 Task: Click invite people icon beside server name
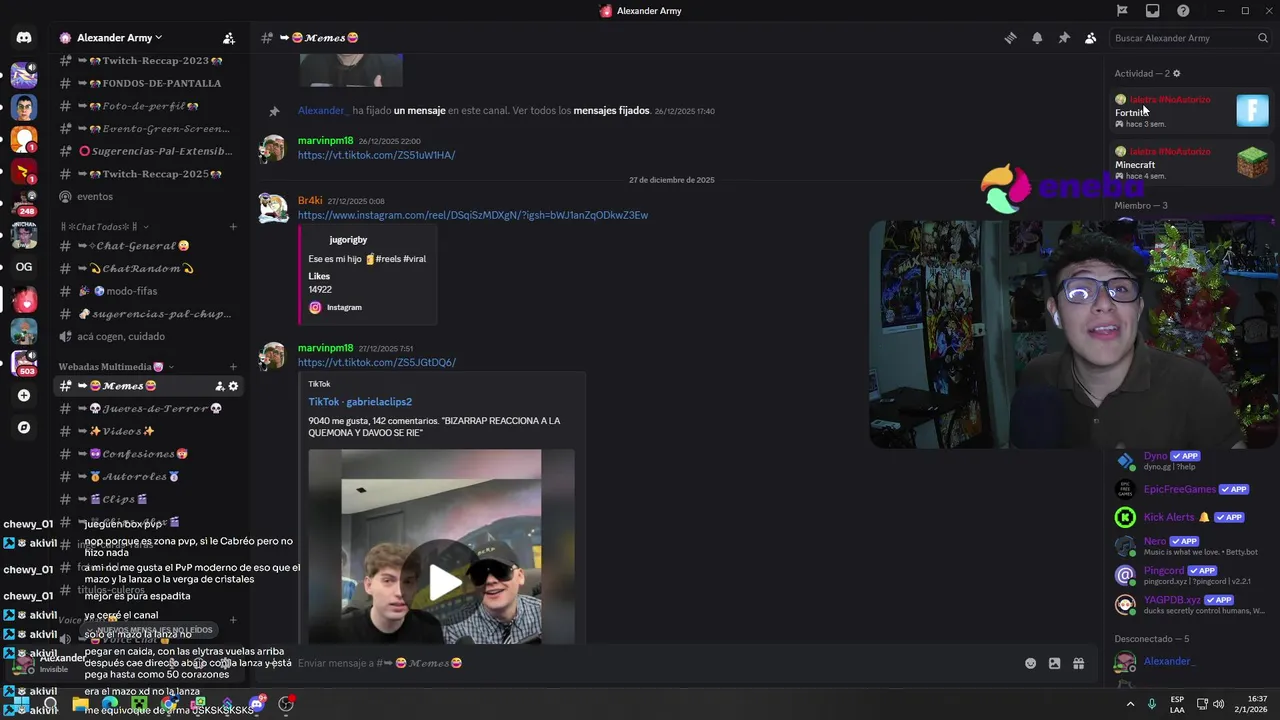pyautogui.click(x=229, y=38)
